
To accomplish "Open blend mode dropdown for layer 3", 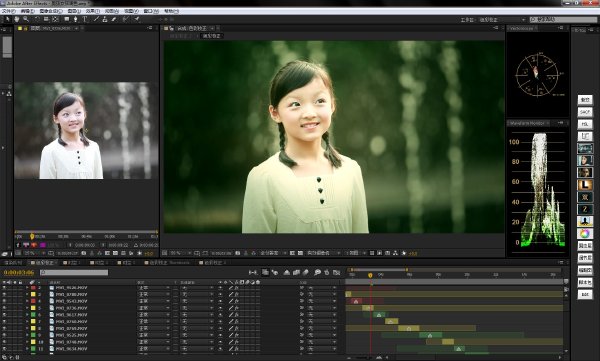I will click(x=154, y=294).
